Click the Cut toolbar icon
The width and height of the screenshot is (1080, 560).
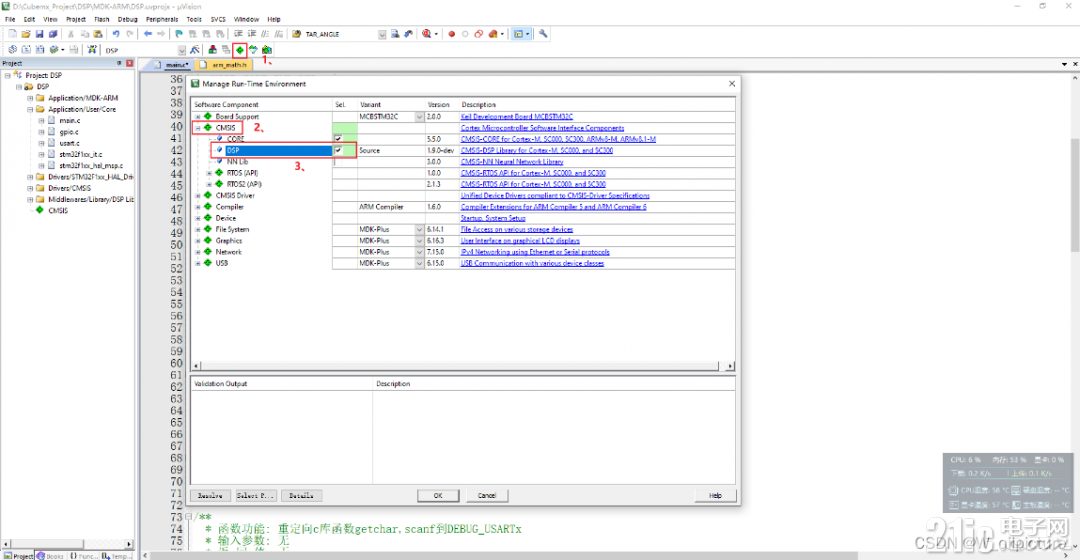70,34
